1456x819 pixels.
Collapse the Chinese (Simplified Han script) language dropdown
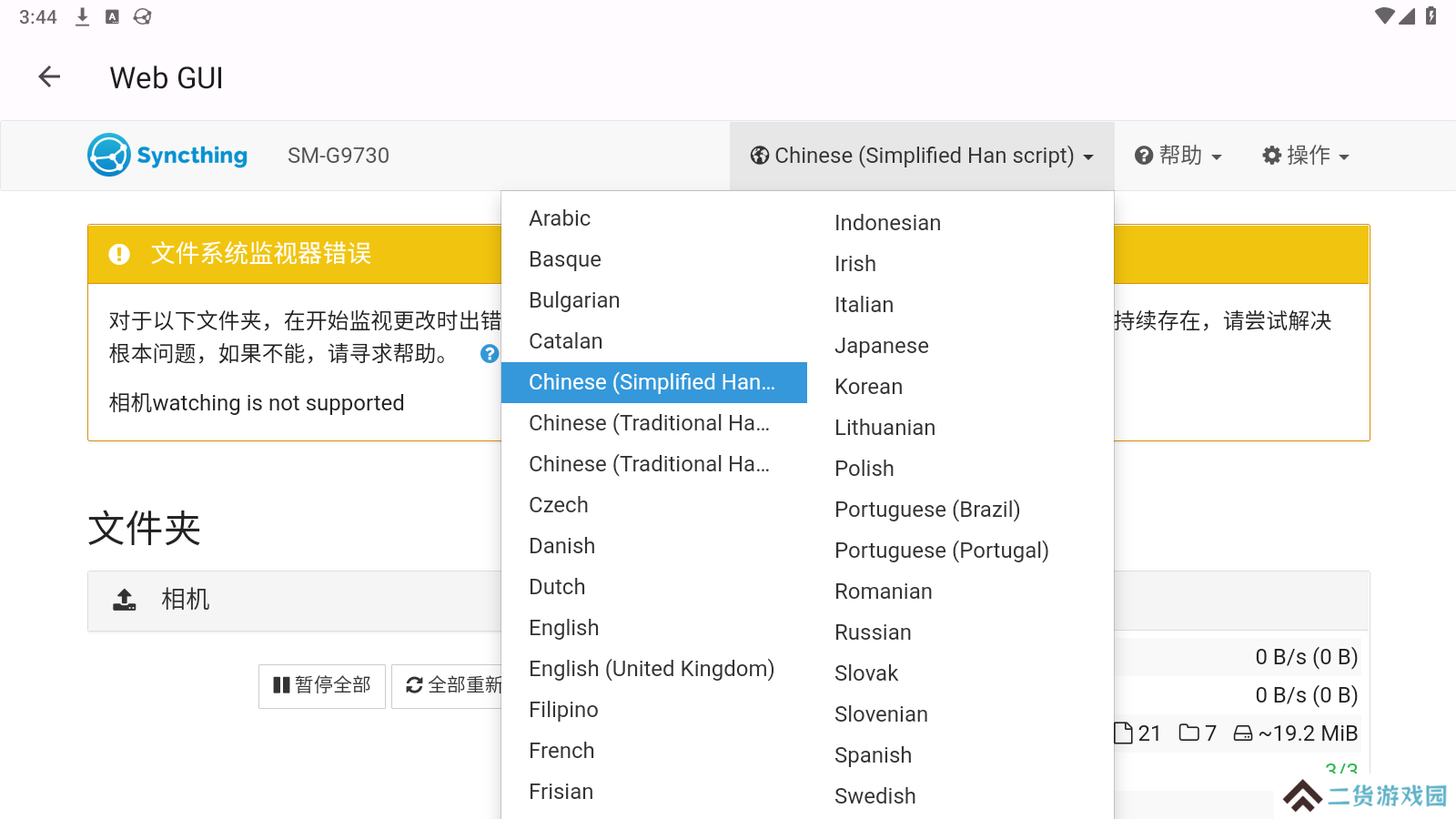(922, 156)
